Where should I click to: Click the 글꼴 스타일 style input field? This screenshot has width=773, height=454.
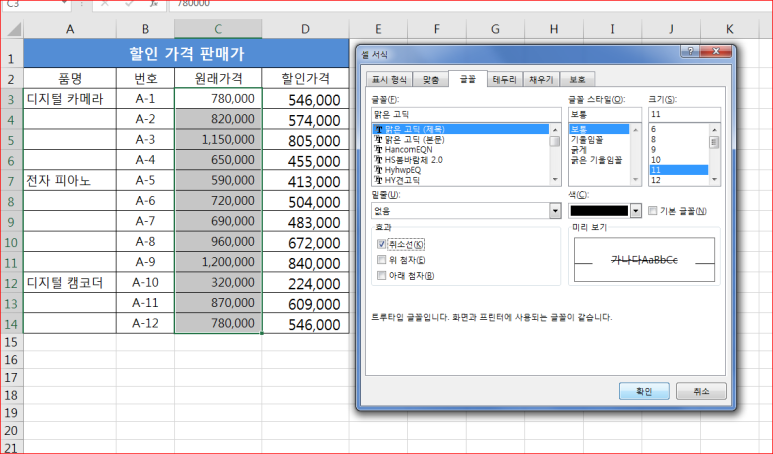(x=604, y=114)
